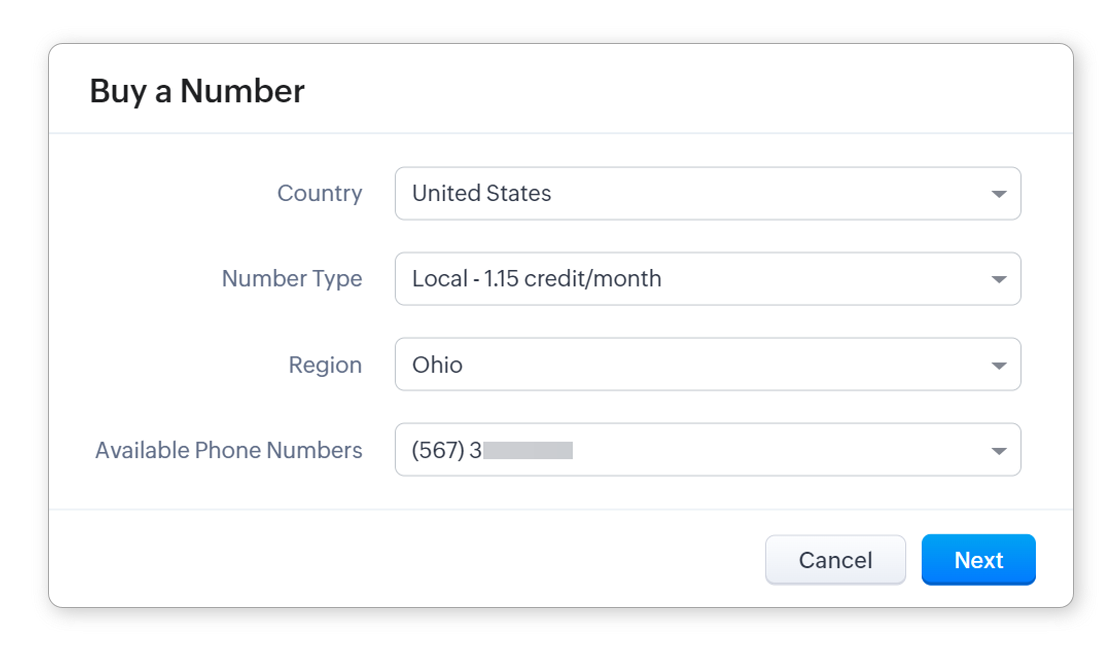
Task: Open the Available Phone Numbers caret
Action: (998, 451)
